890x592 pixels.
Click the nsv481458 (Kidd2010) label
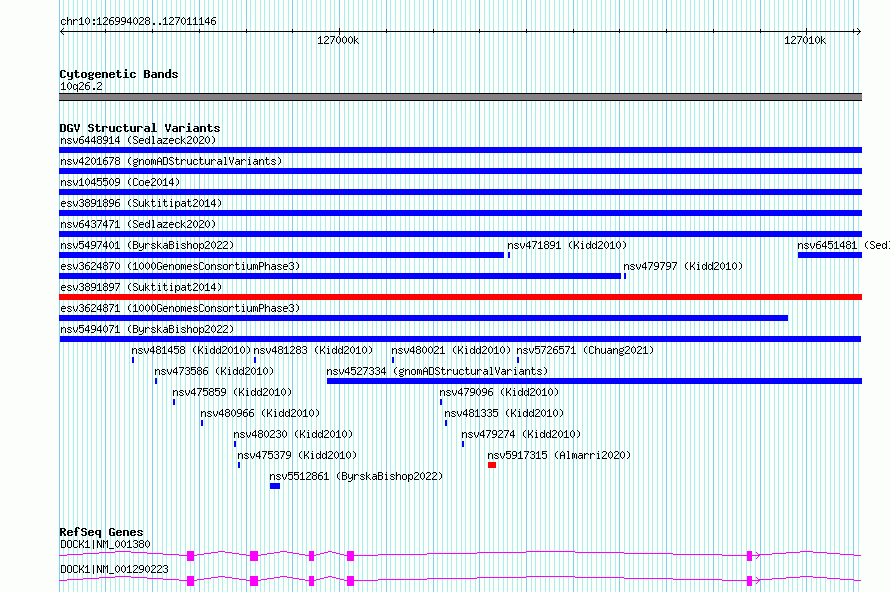tap(191, 350)
